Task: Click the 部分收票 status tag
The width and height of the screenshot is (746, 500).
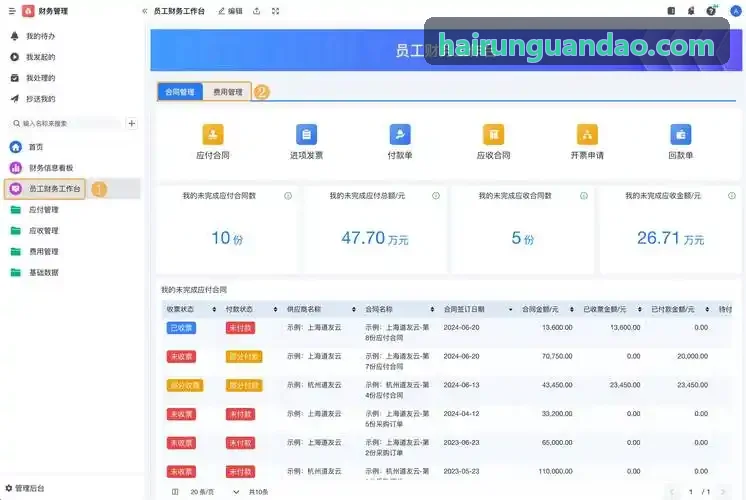Action: (x=185, y=385)
